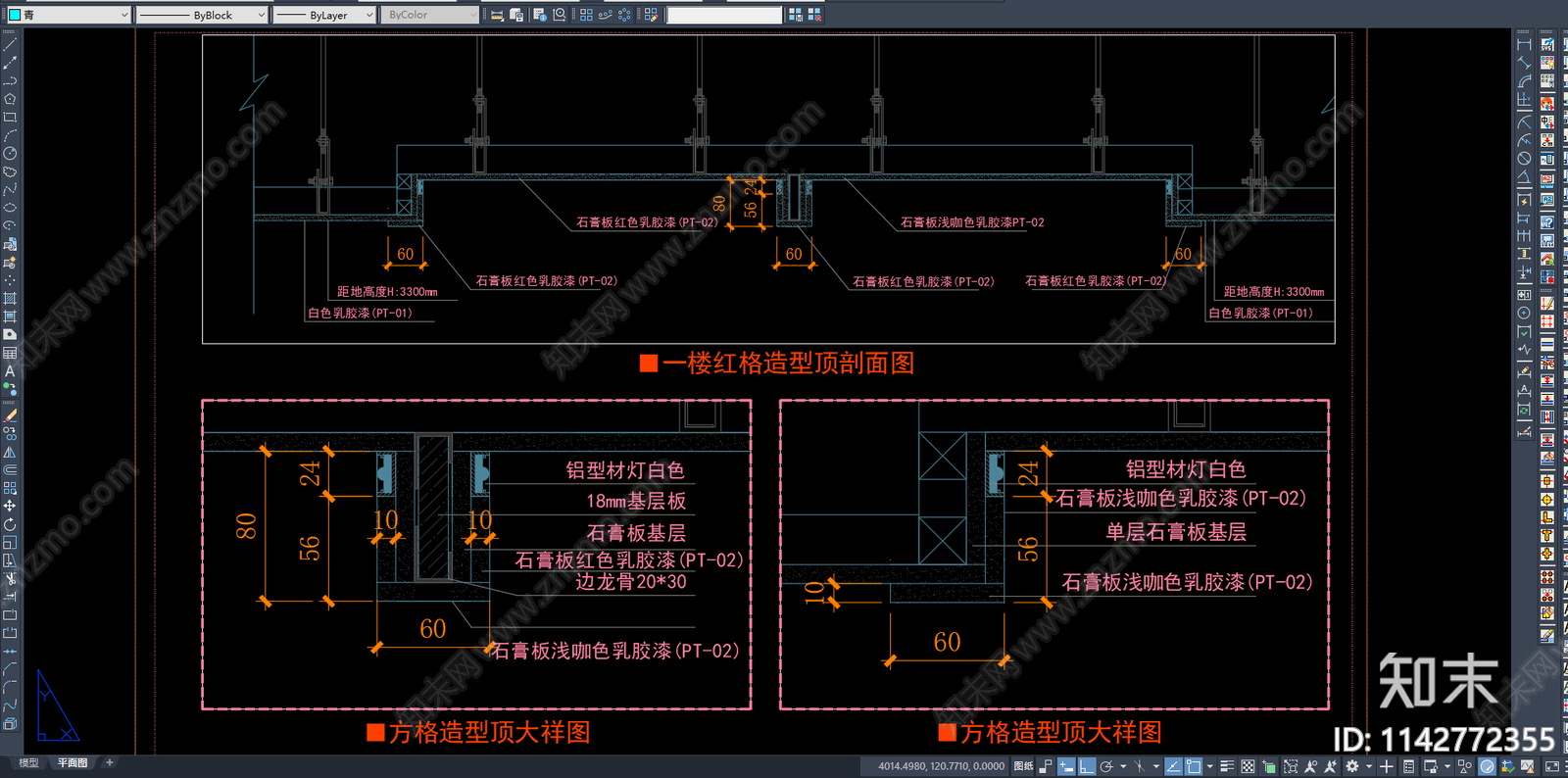Select the label 单层石膏板基层

coord(1176,532)
